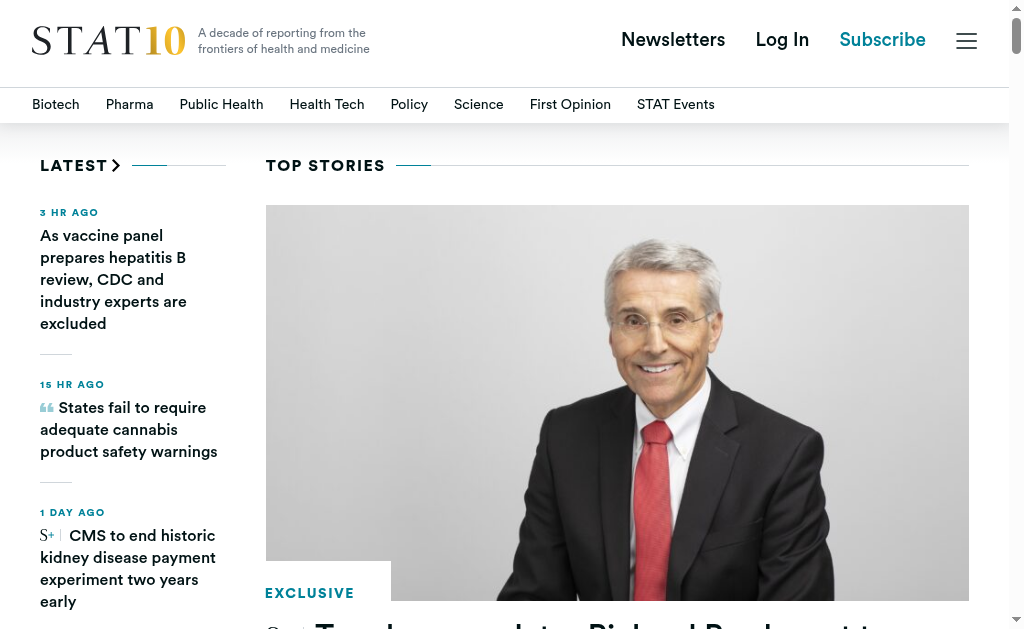Screen dimensions: 1024x629
Task: Click the page's vertical scrollbar thumb
Action: [x=1016, y=36]
